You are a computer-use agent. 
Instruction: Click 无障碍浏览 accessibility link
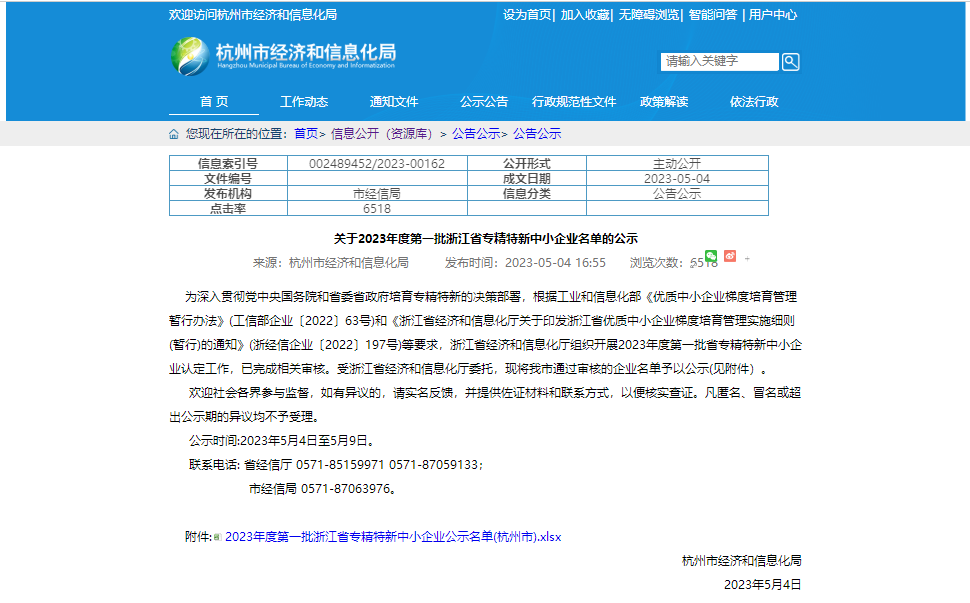click(648, 15)
